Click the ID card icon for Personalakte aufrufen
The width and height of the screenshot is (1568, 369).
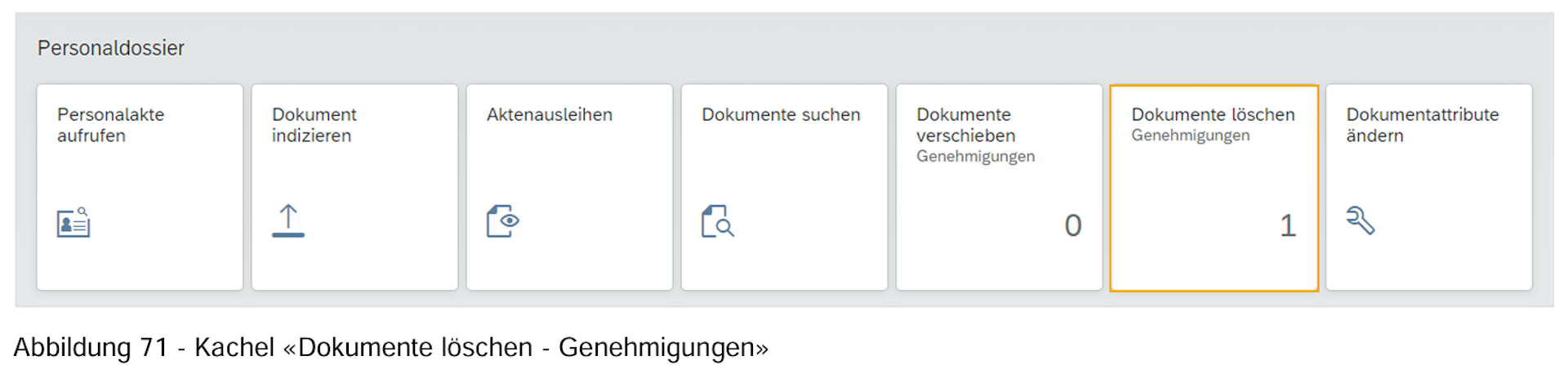[73, 222]
